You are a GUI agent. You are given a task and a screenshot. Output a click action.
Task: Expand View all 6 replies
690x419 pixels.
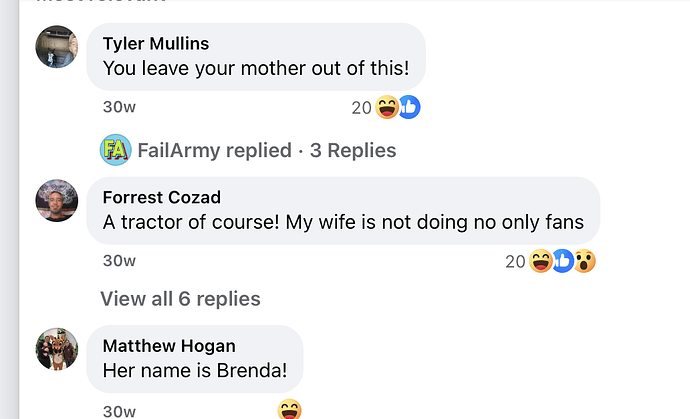pyautogui.click(x=180, y=299)
